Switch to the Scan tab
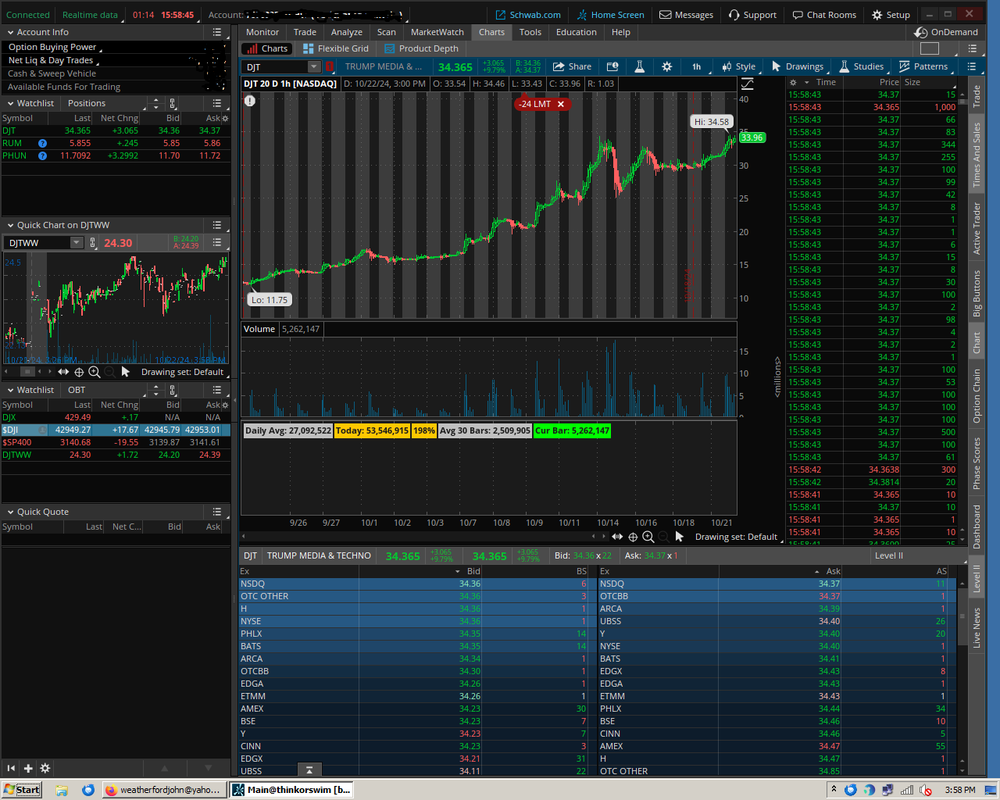This screenshot has height=800, width=1000. [x=386, y=32]
